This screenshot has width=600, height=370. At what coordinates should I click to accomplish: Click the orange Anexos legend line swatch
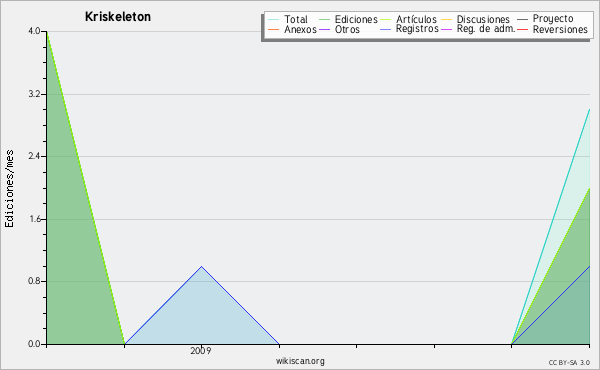click(274, 30)
